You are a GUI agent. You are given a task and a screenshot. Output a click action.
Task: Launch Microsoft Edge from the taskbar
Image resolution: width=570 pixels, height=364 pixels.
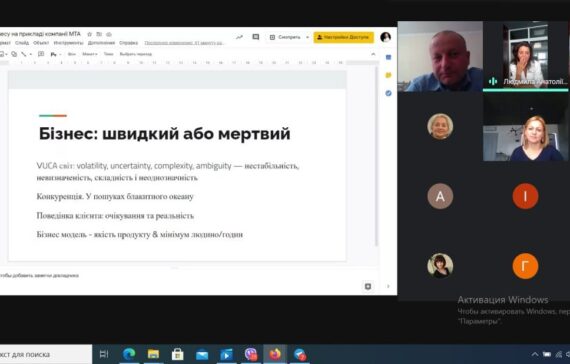coord(129,354)
